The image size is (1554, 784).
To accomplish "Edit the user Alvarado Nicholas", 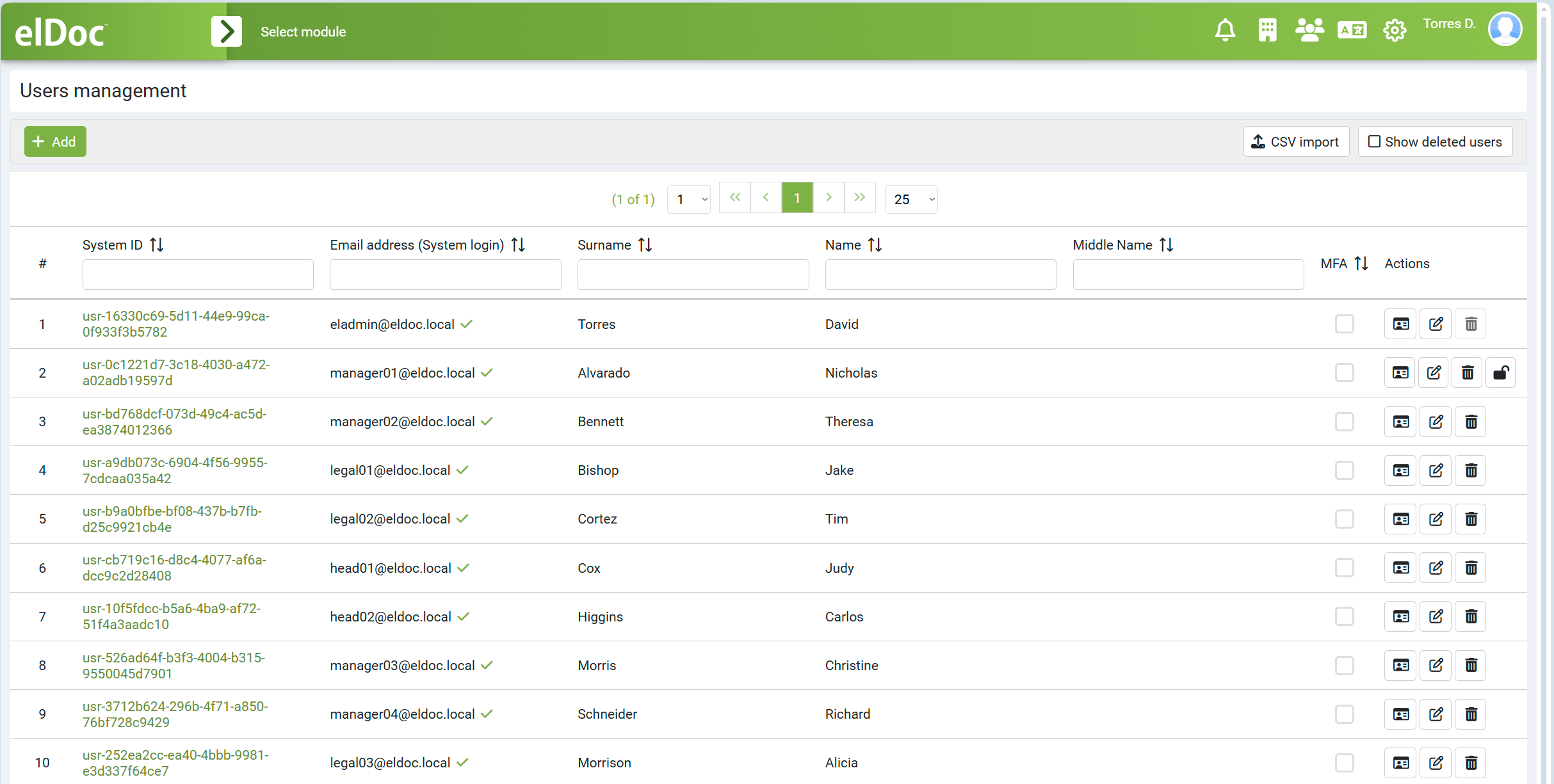I will click(1434, 372).
